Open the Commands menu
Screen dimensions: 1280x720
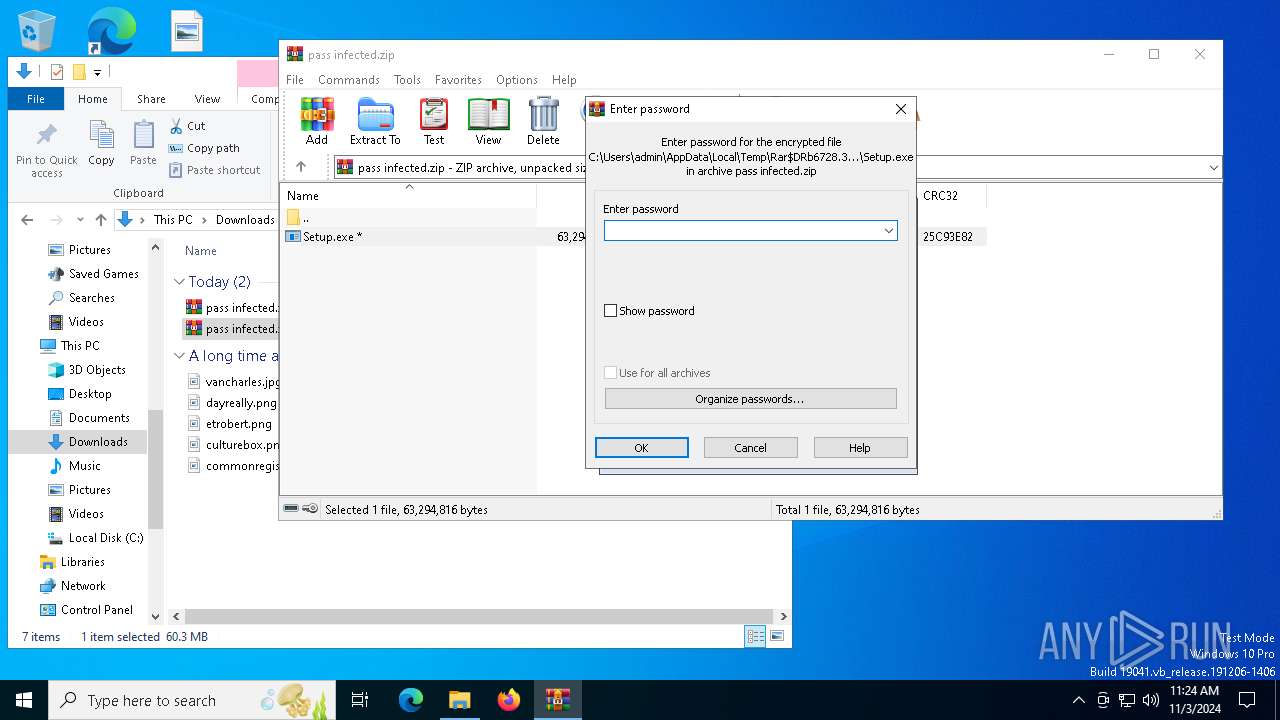pos(349,80)
